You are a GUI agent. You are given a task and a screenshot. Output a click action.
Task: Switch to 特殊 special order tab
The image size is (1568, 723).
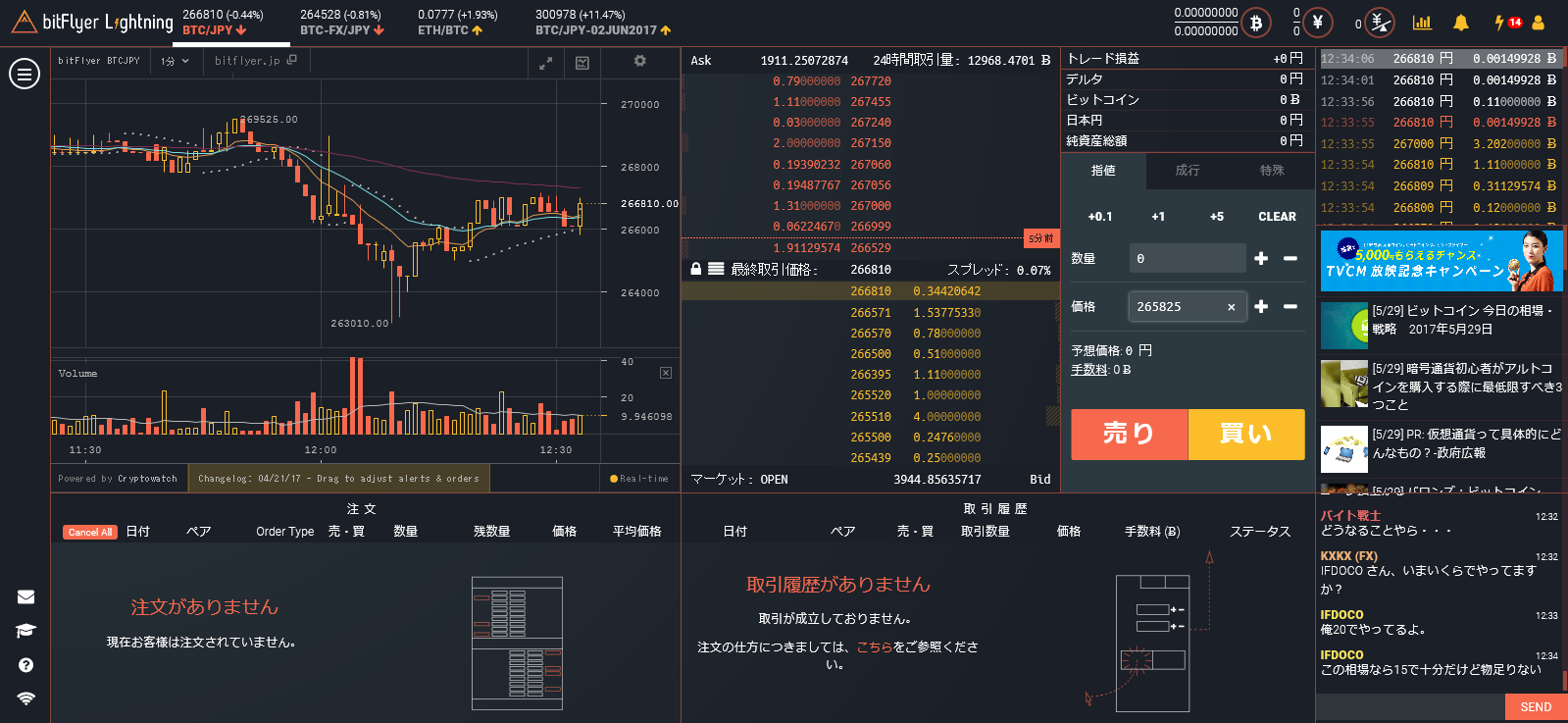tap(1271, 171)
